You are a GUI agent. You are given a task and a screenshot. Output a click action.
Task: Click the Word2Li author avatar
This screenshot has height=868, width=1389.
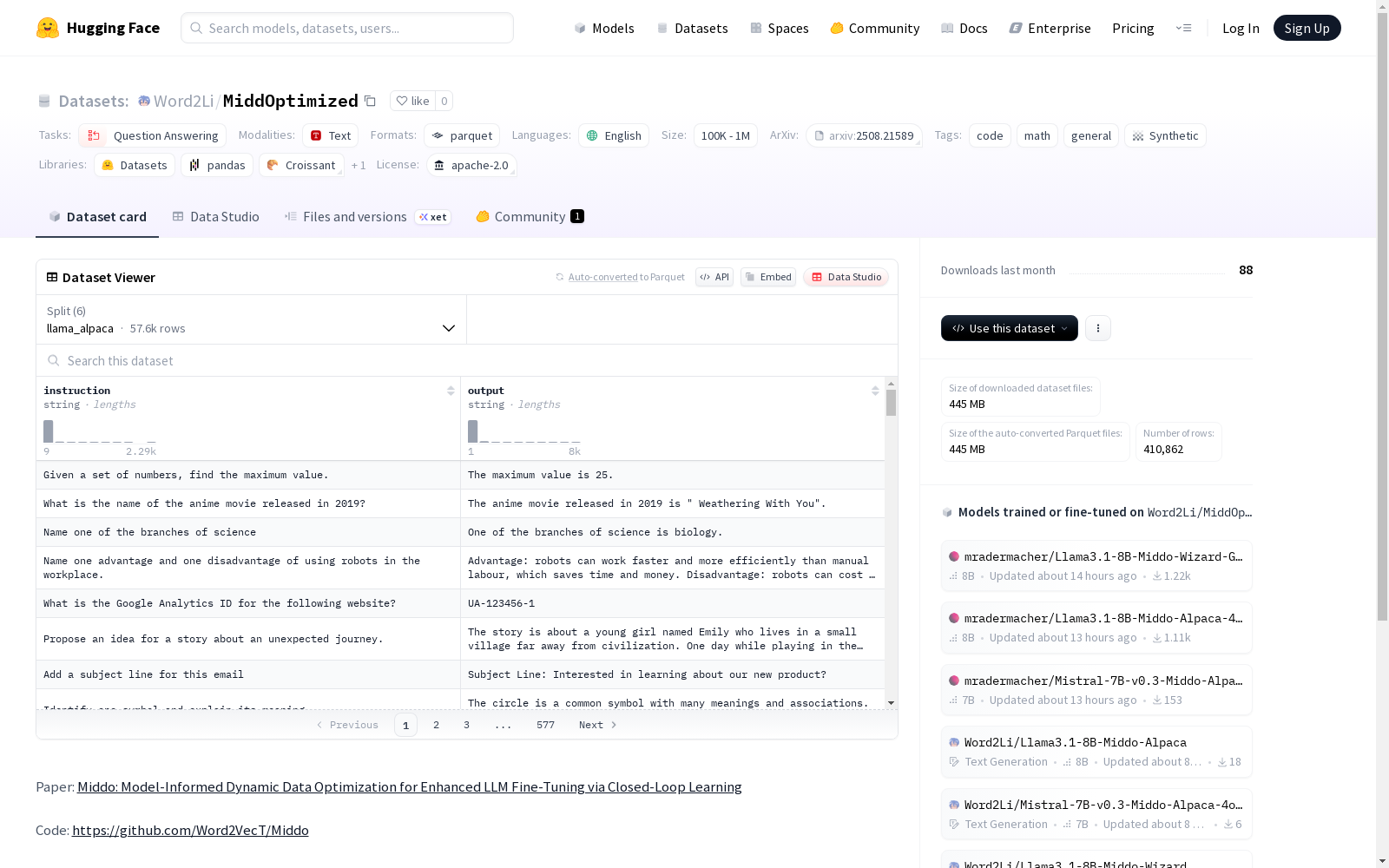[x=144, y=101]
